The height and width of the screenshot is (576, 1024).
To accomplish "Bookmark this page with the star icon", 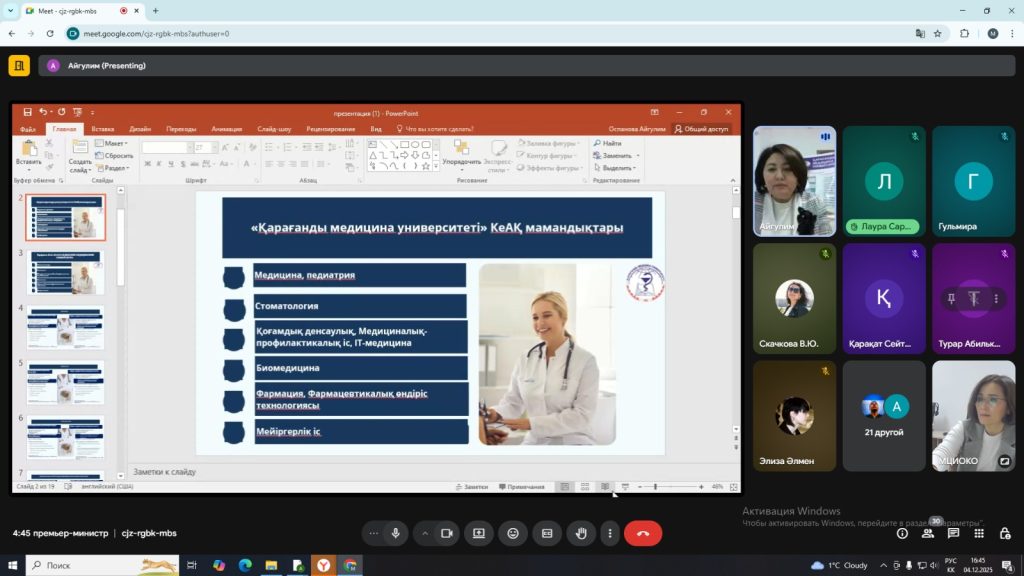I will pos(938,33).
